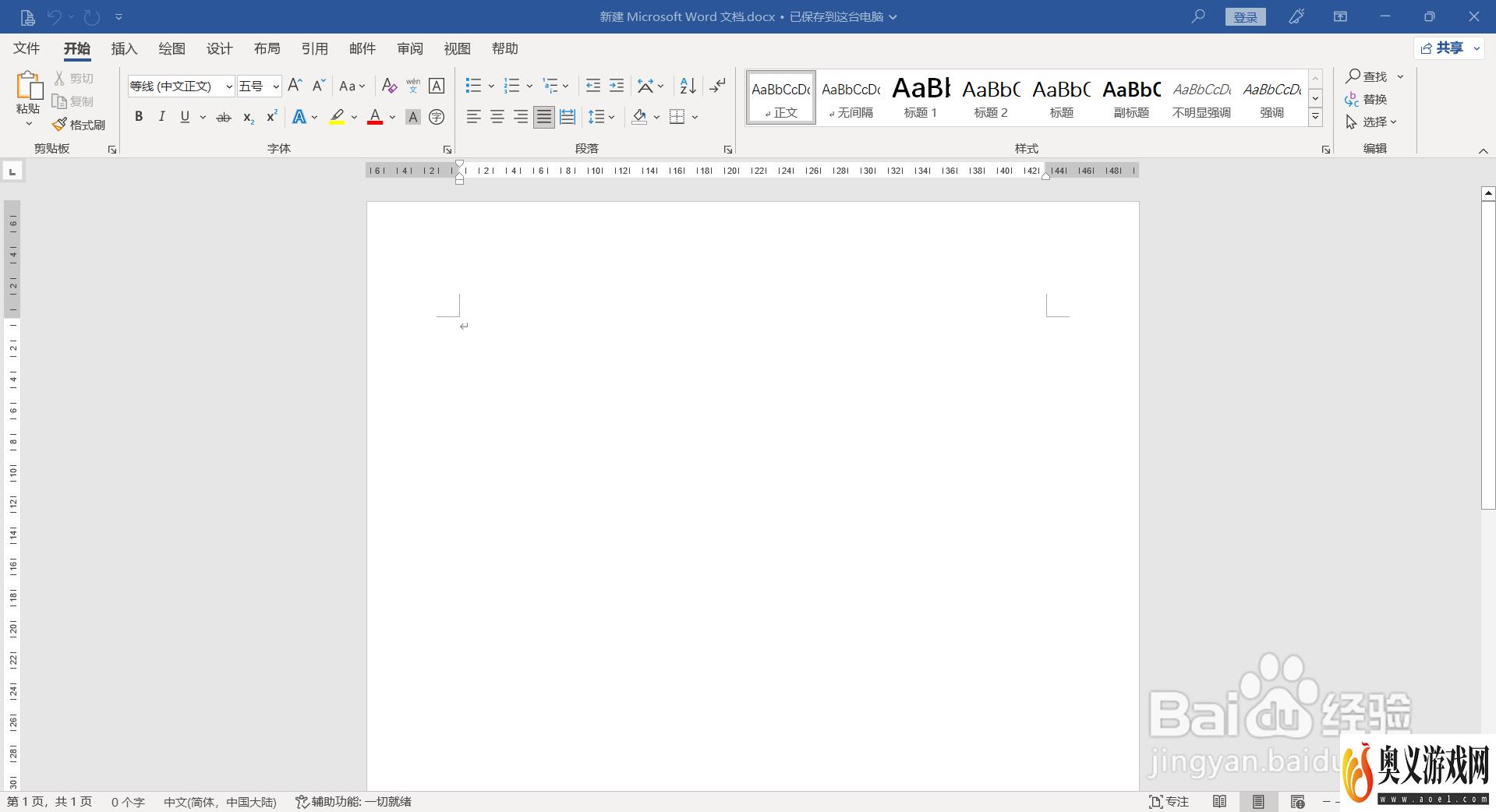Viewport: 1496px width, 812px height.
Task: Click the Paste clipboard icon
Action: click(29, 86)
